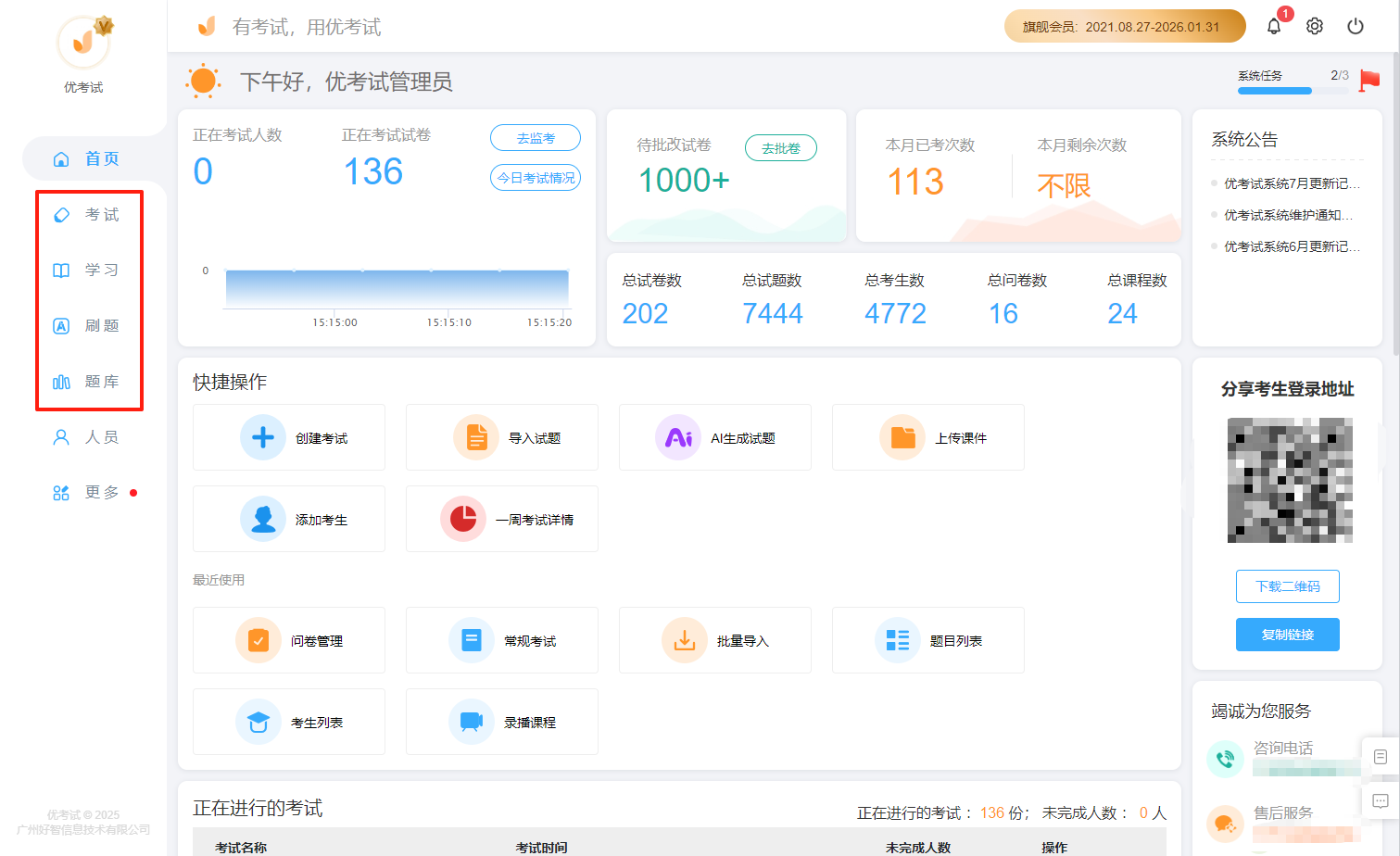Click the 考生列表 graduation cap icon

click(259, 722)
